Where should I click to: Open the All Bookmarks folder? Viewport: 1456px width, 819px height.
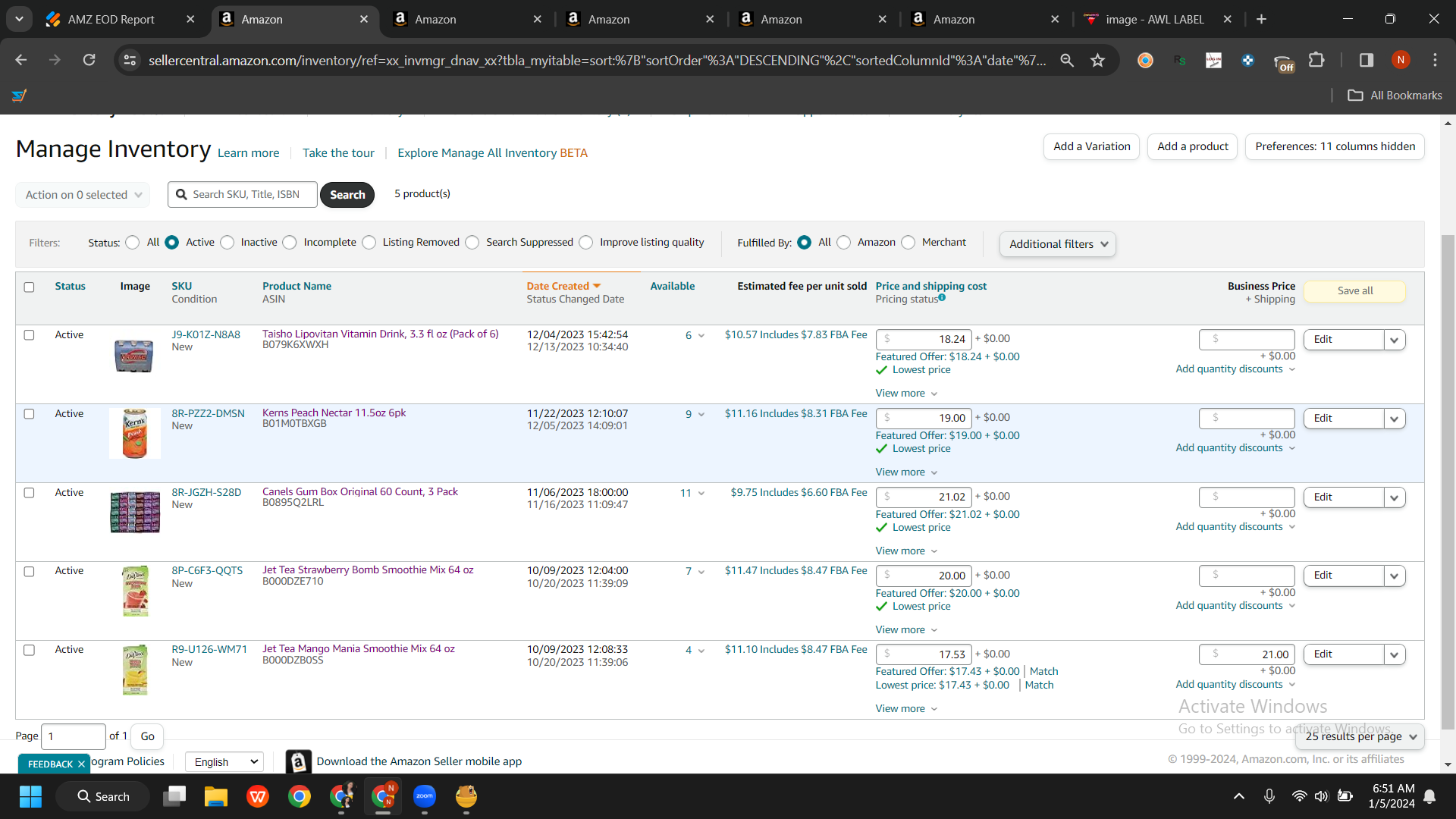[x=1395, y=96]
